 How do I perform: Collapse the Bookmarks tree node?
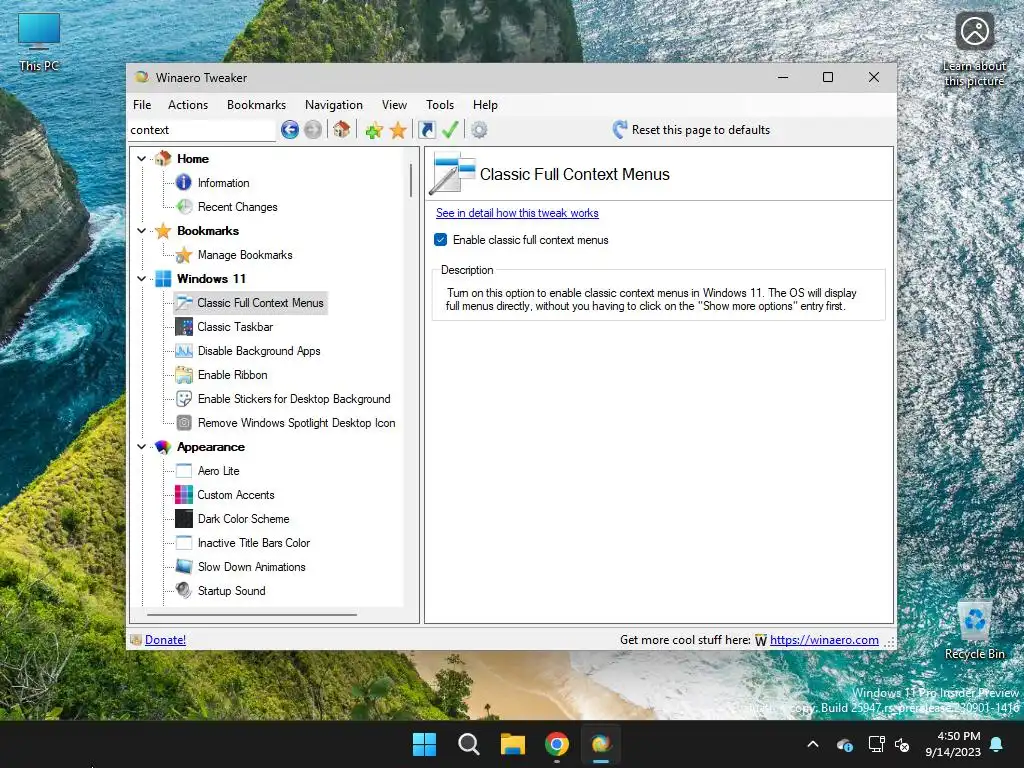tap(141, 231)
